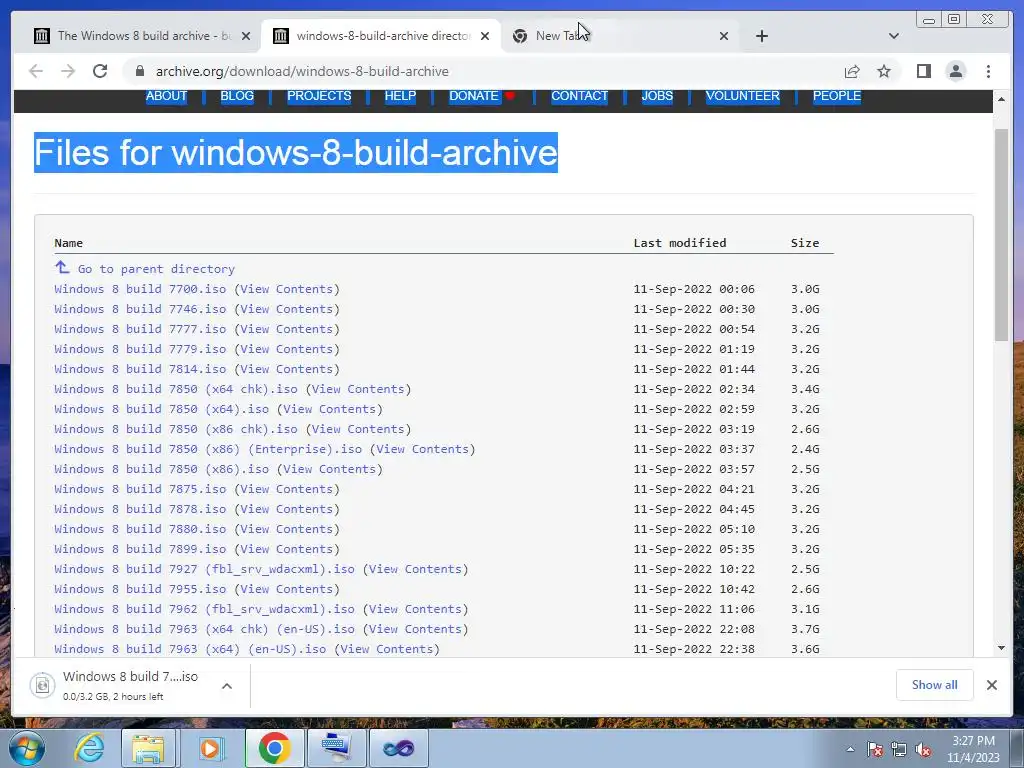The width and height of the screenshot is (1024, 768).
Task: Download build 7963 (x64) (en-US).iso
Action: click(190, 649)
